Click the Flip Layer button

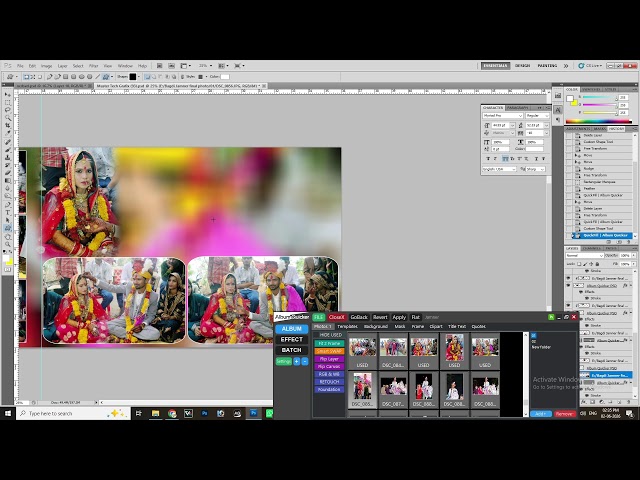329,359
